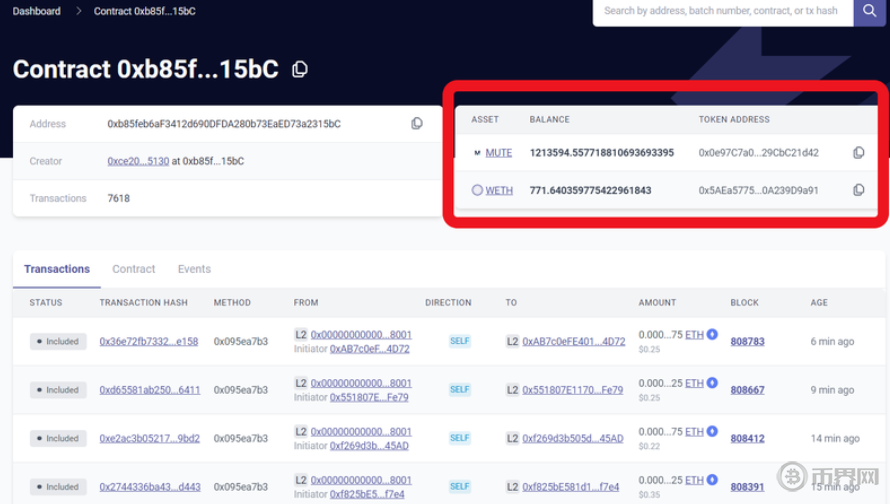The height and width of the screenshot is (504, 890).
Task: Click the WETH token circle icon
Action: coord(477,190)
